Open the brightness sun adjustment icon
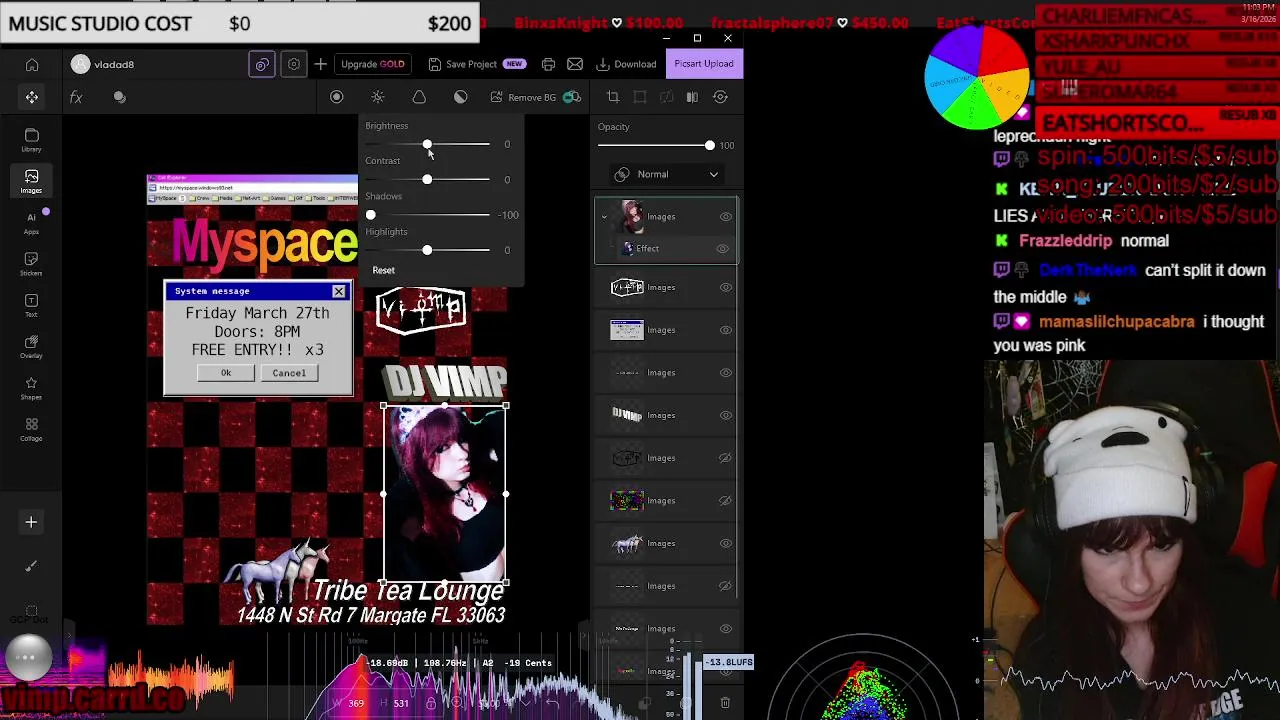1280x720 pixels. point(378,97)
